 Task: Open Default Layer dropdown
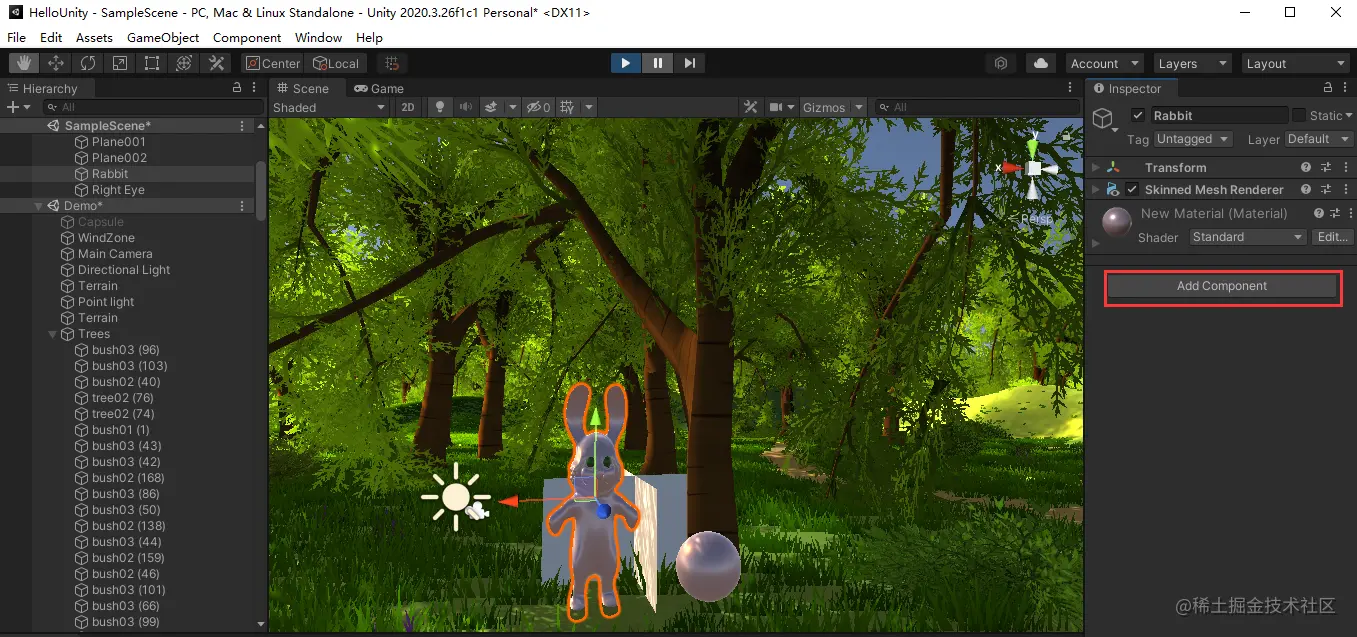coord(1318,139)
